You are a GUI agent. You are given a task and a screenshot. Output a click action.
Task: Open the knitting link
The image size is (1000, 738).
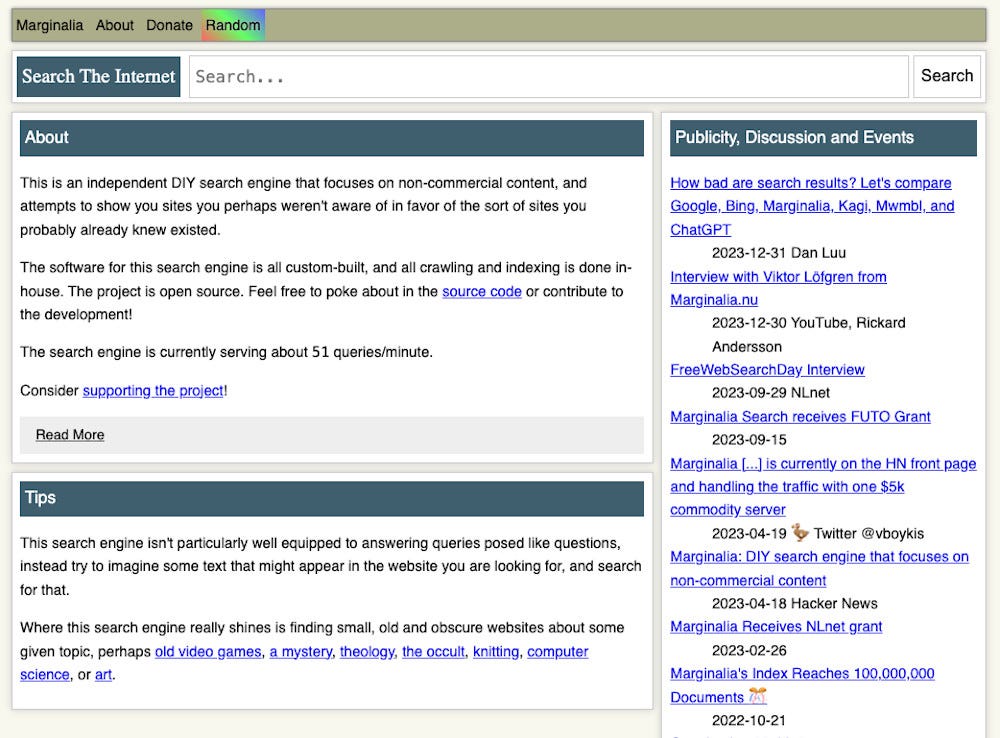click(x=496, y=652)
